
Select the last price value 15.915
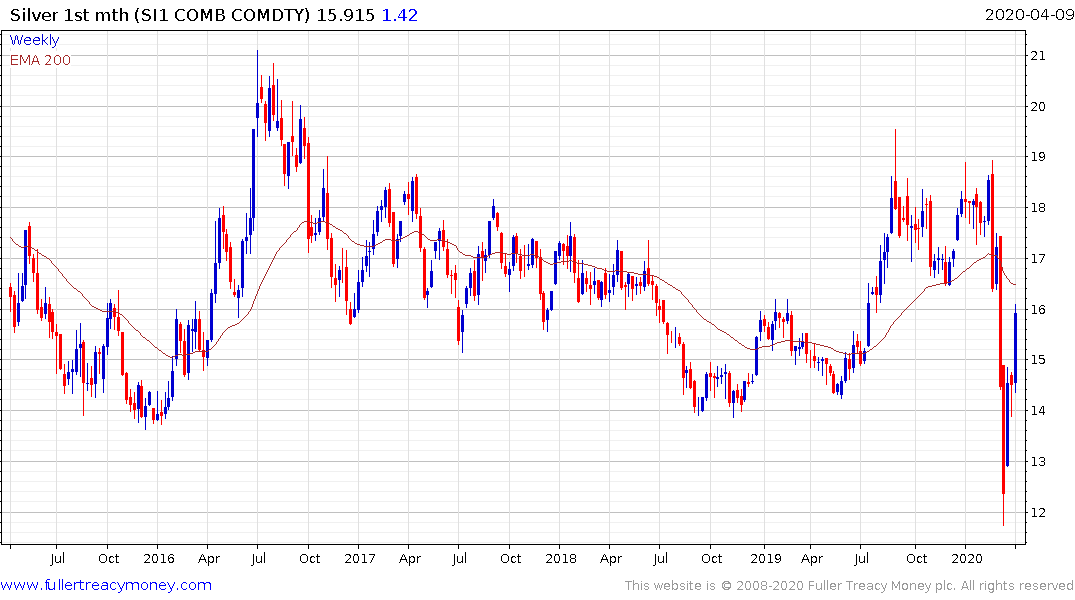tap(346, 15)
